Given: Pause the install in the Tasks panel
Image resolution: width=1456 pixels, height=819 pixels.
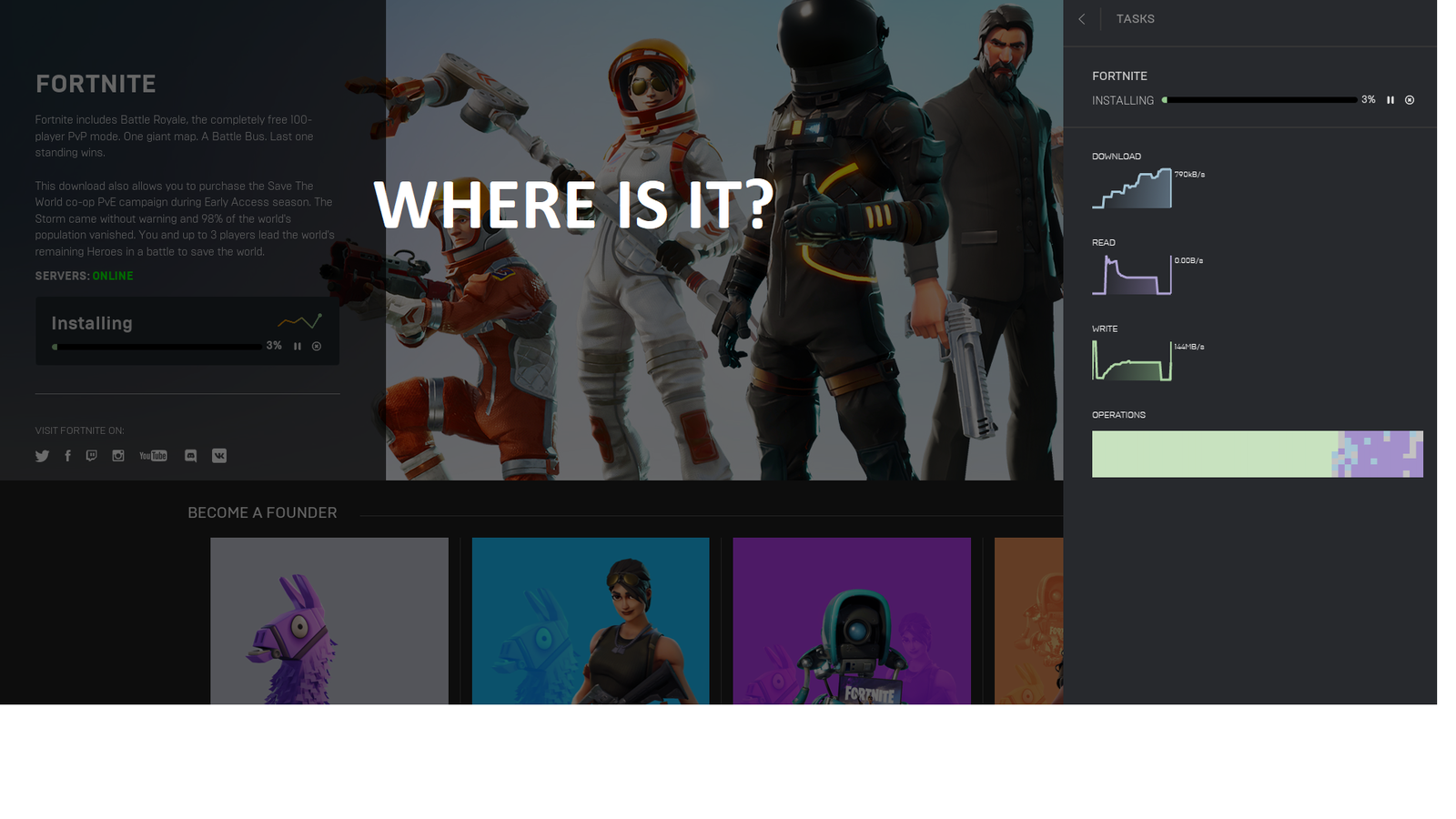Looking at the screenshot, I should 1390,100.
